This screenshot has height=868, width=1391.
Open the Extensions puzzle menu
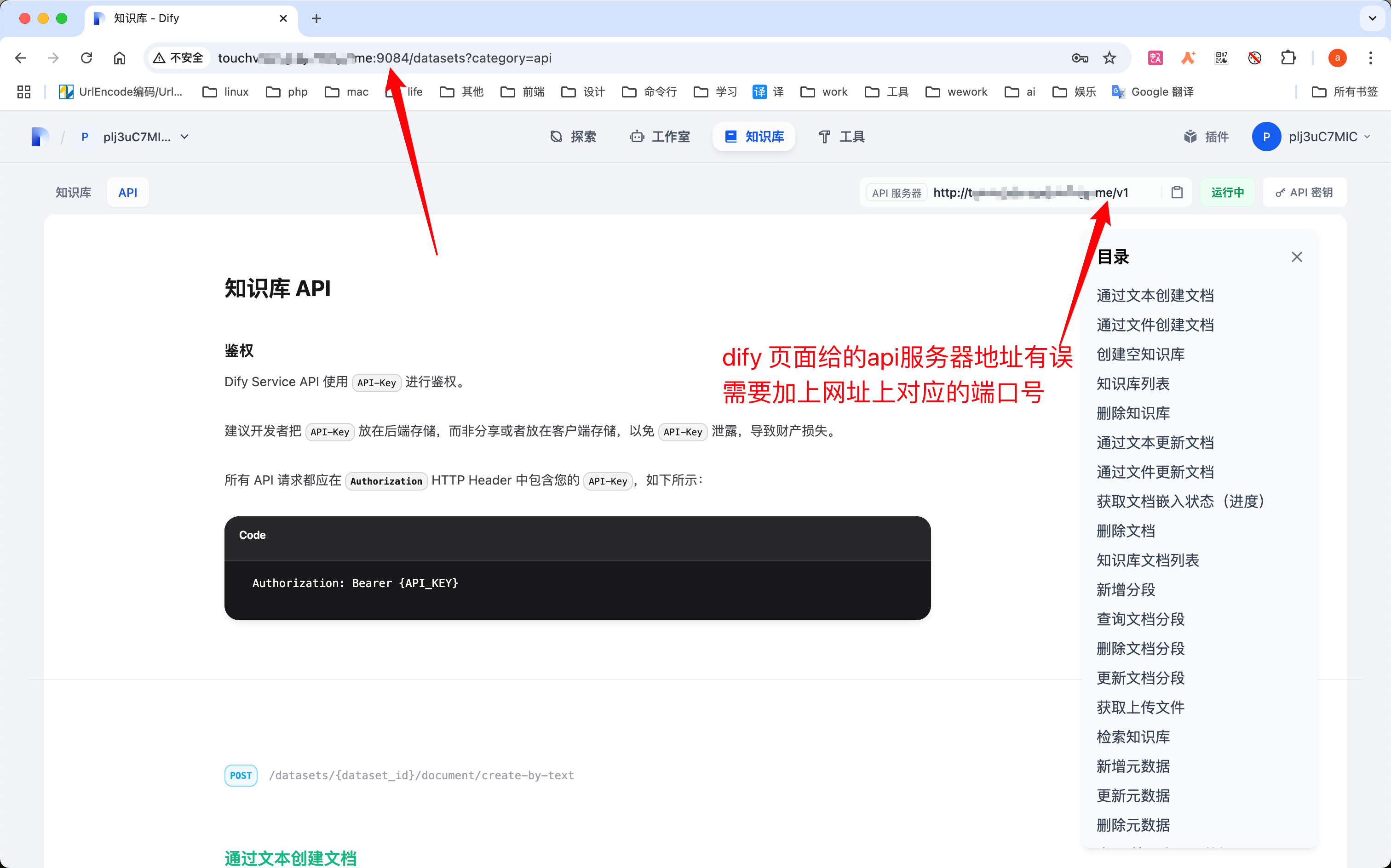point(1288,58)
